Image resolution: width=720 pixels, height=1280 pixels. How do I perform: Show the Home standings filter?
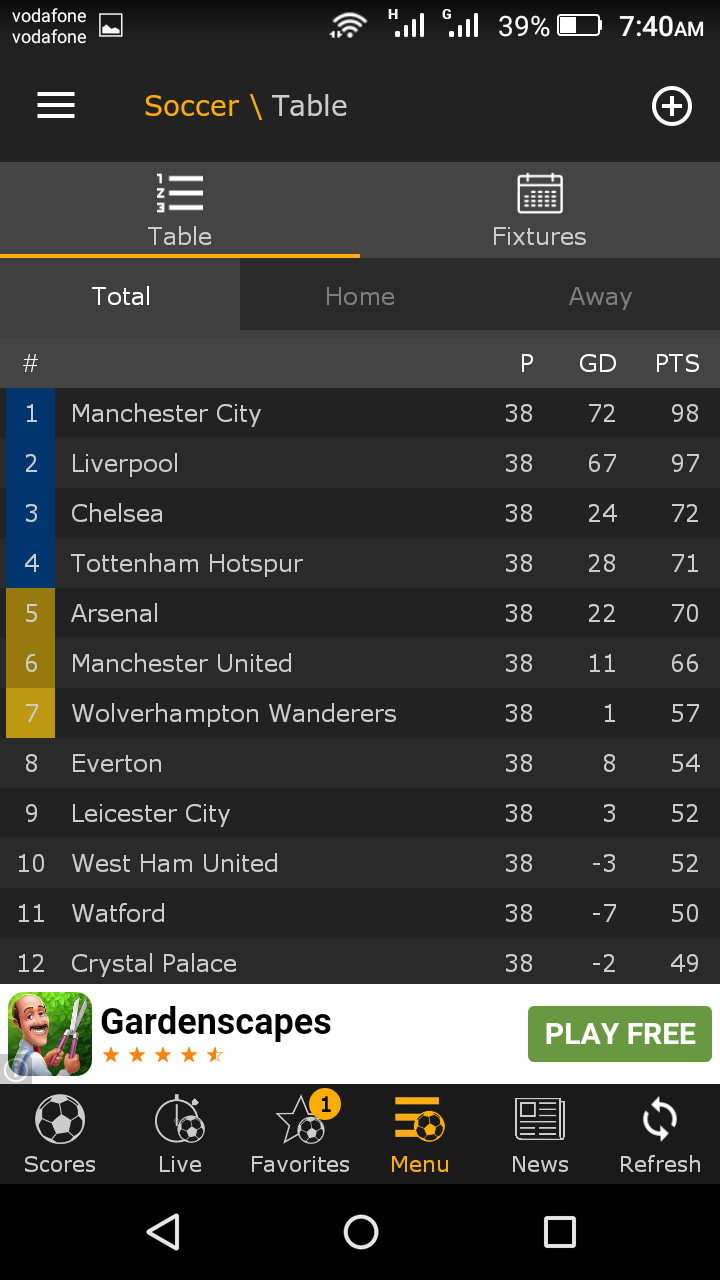[360, 296]
